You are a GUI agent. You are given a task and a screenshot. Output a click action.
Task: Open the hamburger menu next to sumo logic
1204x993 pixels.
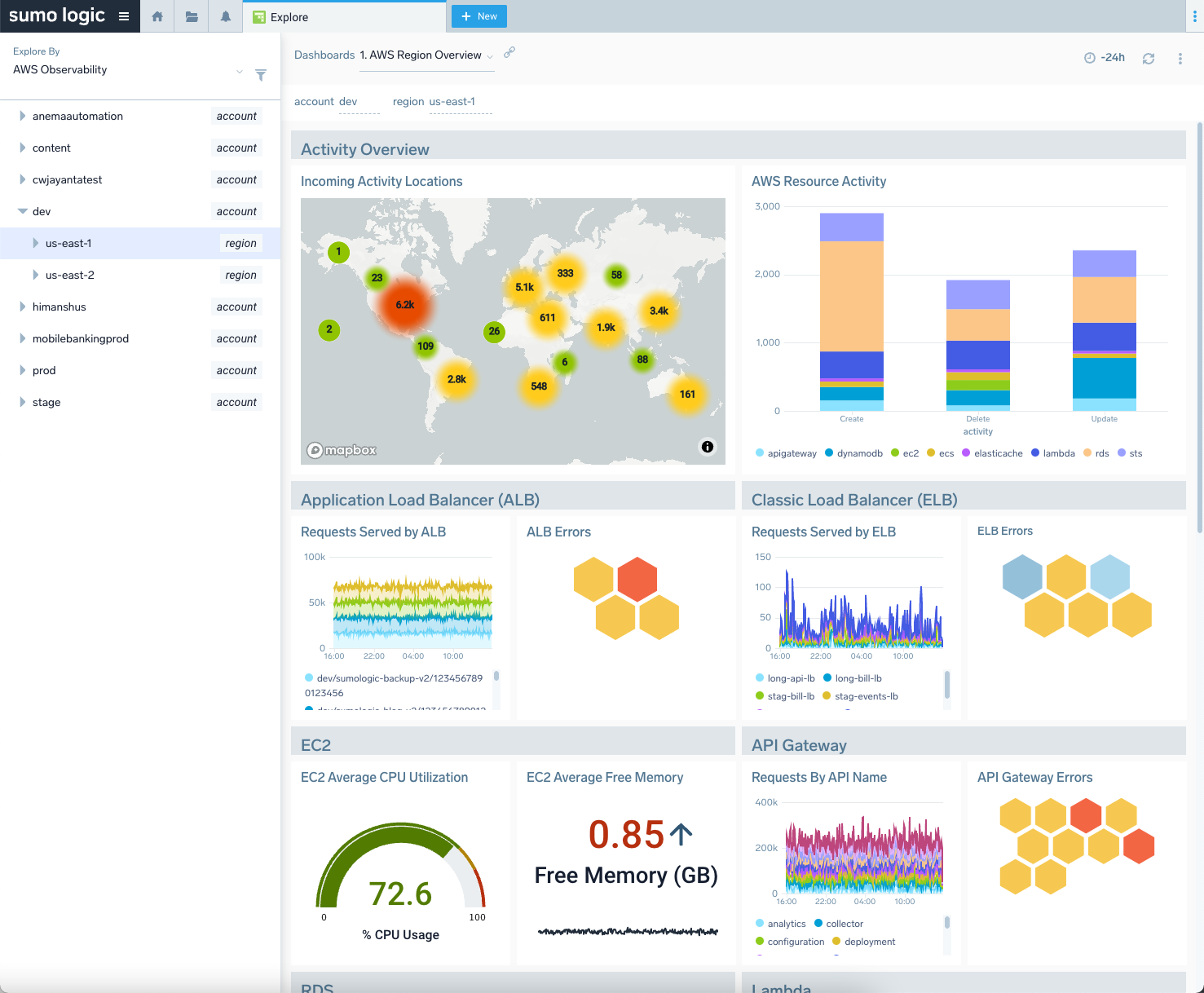124,16
